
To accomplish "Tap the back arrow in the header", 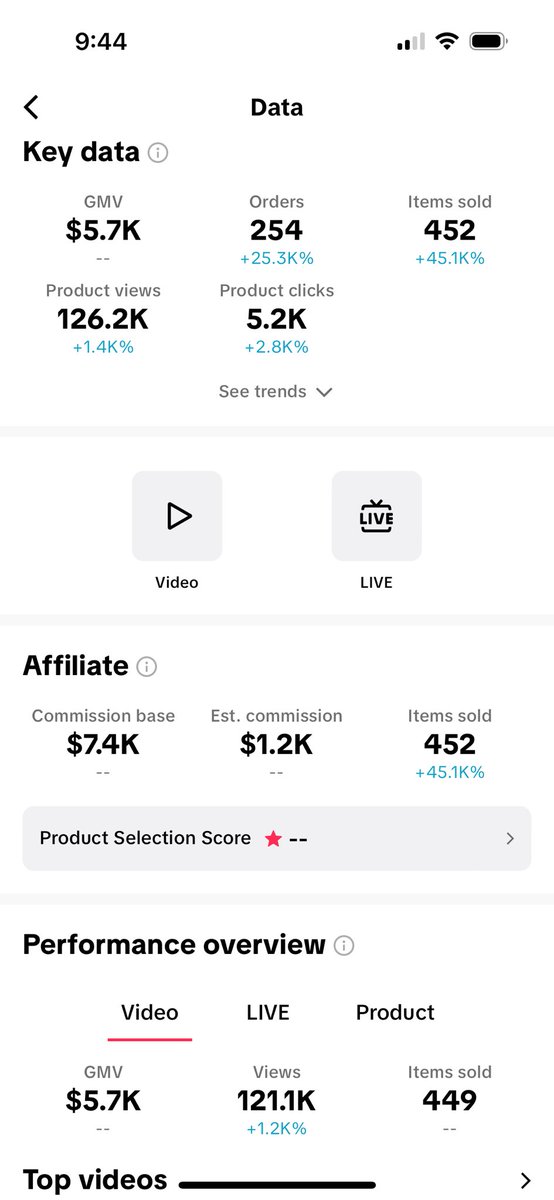I will click(32, 107).
